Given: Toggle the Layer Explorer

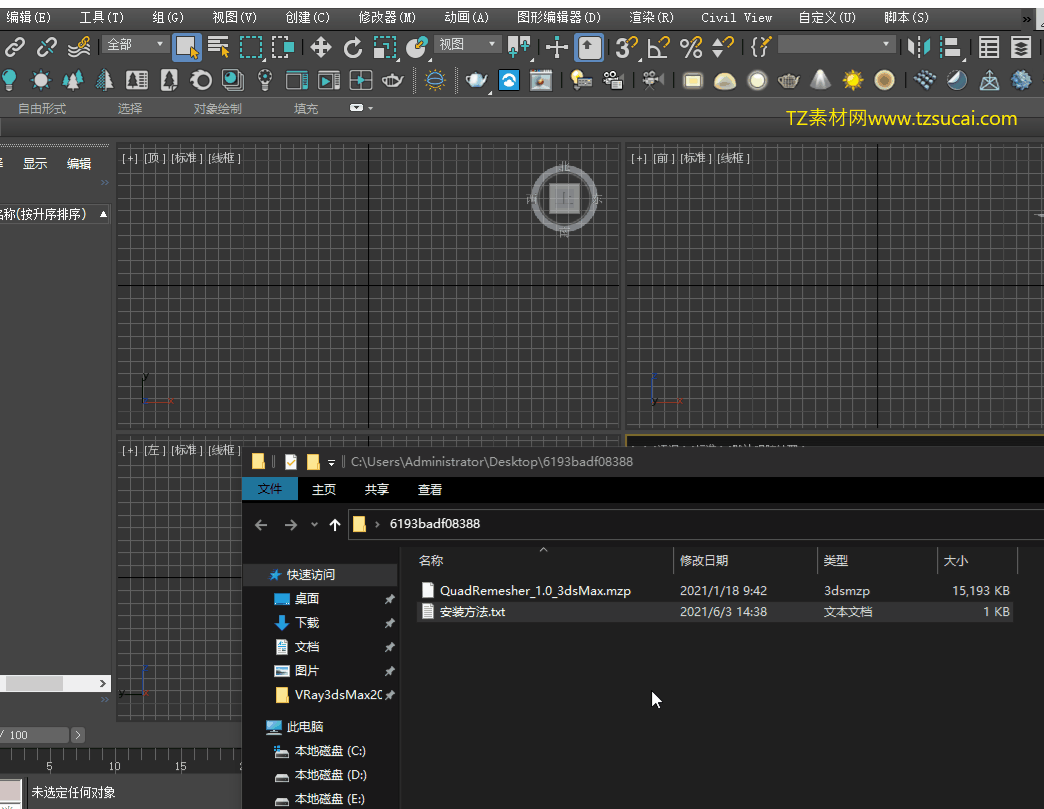Looking at the screenshot, I should click(x=1021, y=47).
